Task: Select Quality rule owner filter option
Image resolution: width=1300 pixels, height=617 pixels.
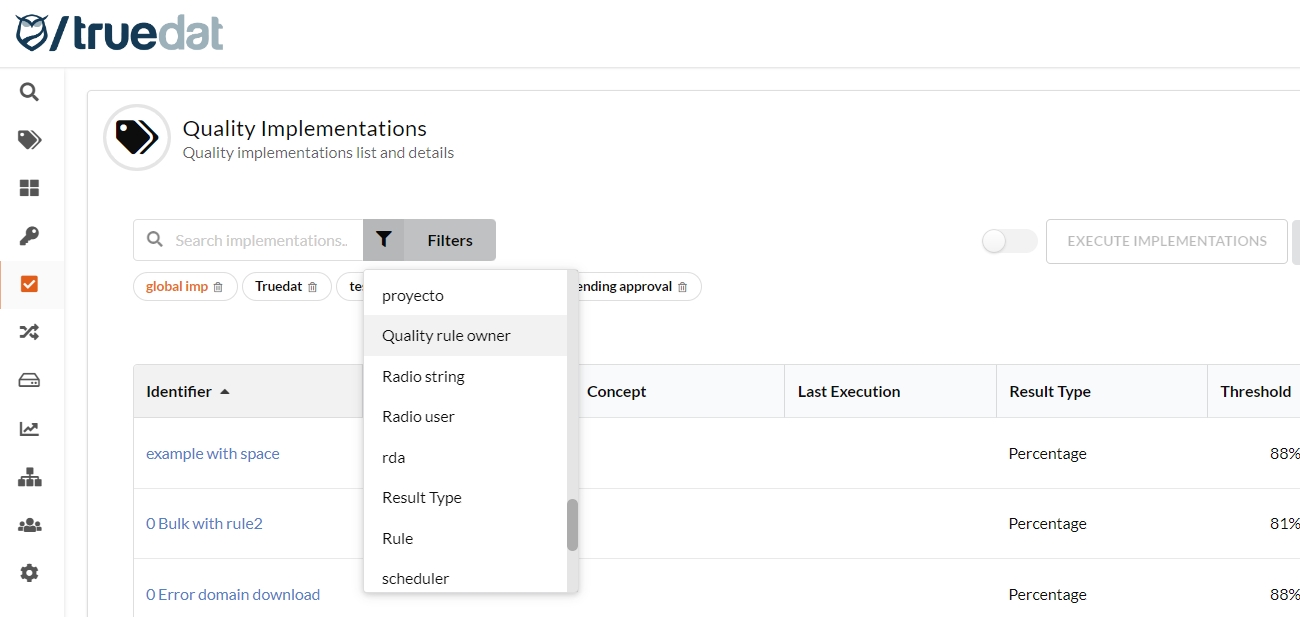Action: pyautogui.click(x=446, y=336)
